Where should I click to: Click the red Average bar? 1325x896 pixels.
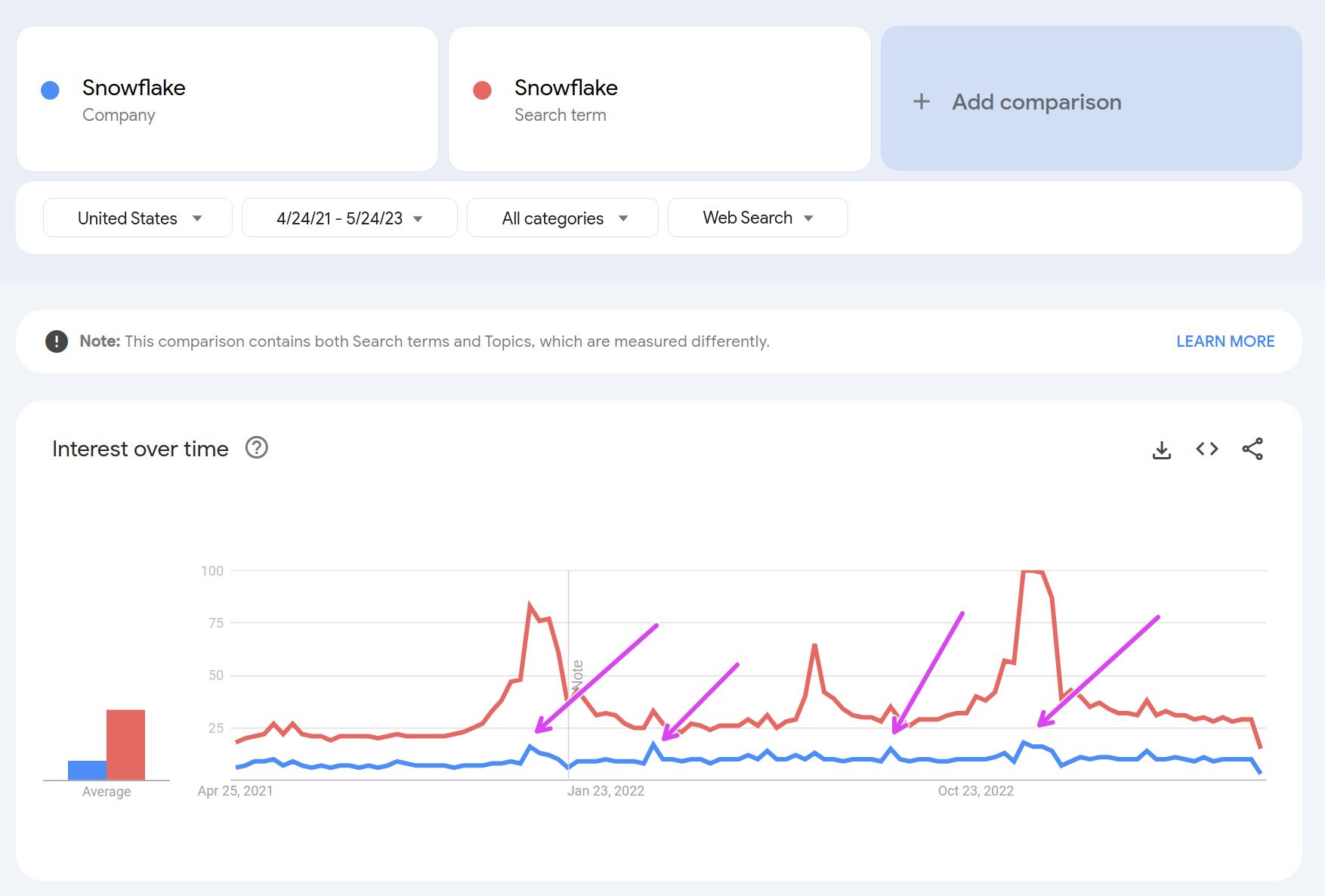click(x=125, y=745)
